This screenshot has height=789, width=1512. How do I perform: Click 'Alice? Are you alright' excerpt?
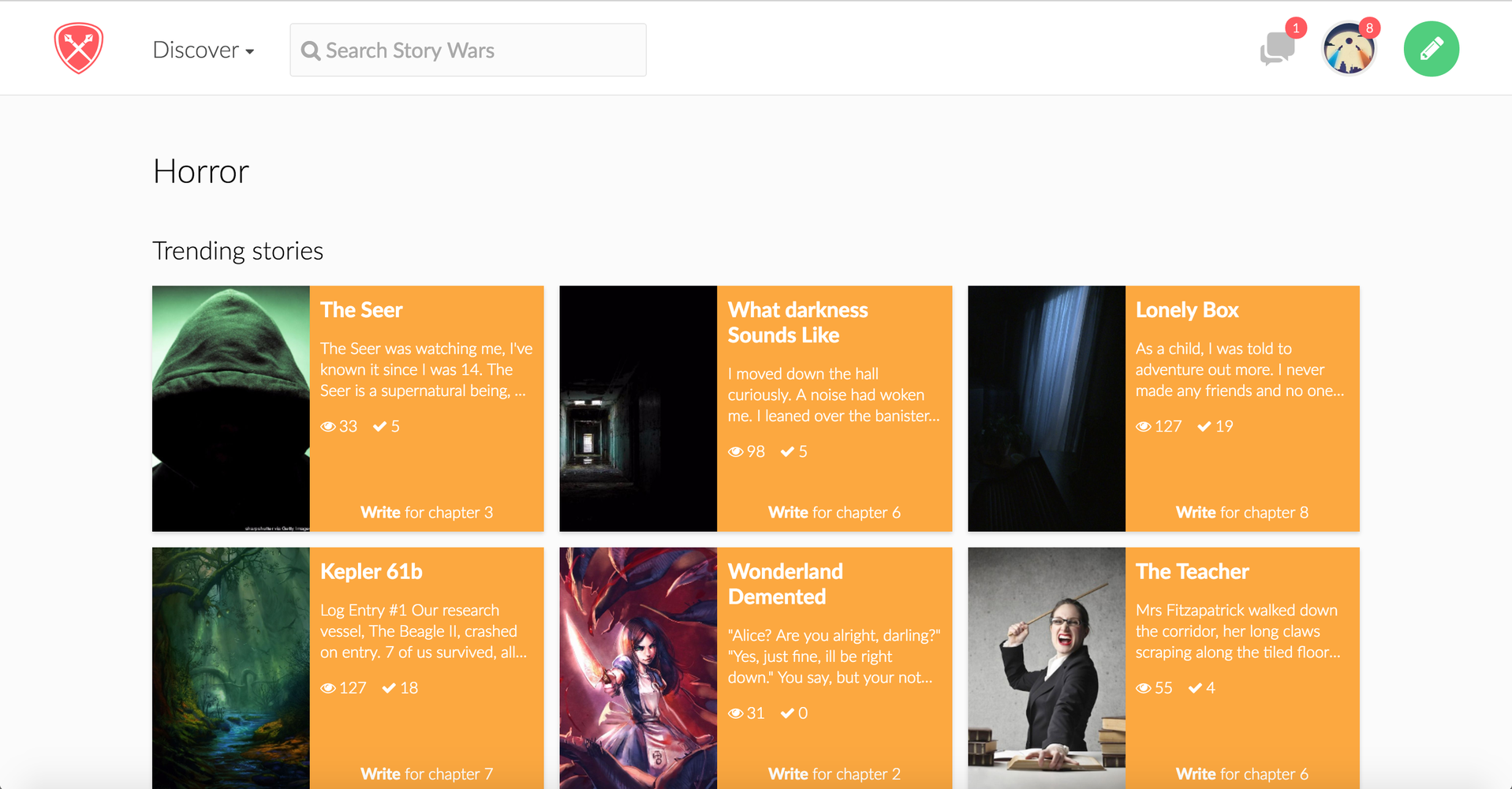pyautogui.click(x=834, y=656)
